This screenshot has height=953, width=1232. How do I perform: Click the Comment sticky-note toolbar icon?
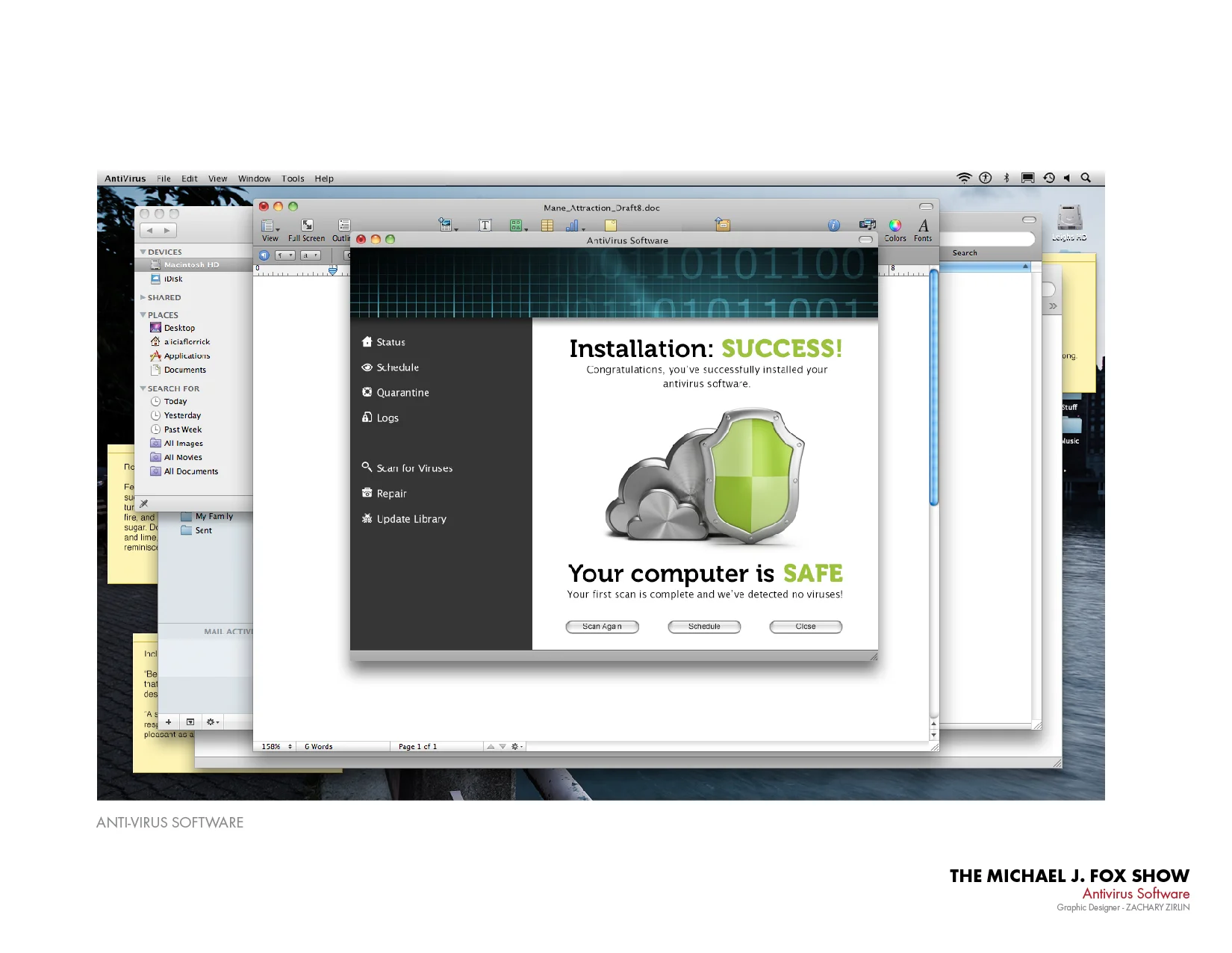point(611,226)
